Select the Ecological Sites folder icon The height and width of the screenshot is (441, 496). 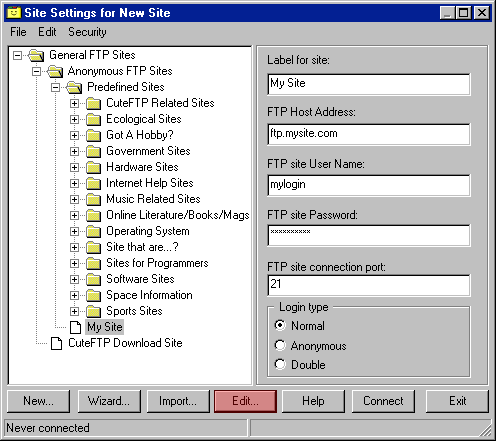[93, 119]
